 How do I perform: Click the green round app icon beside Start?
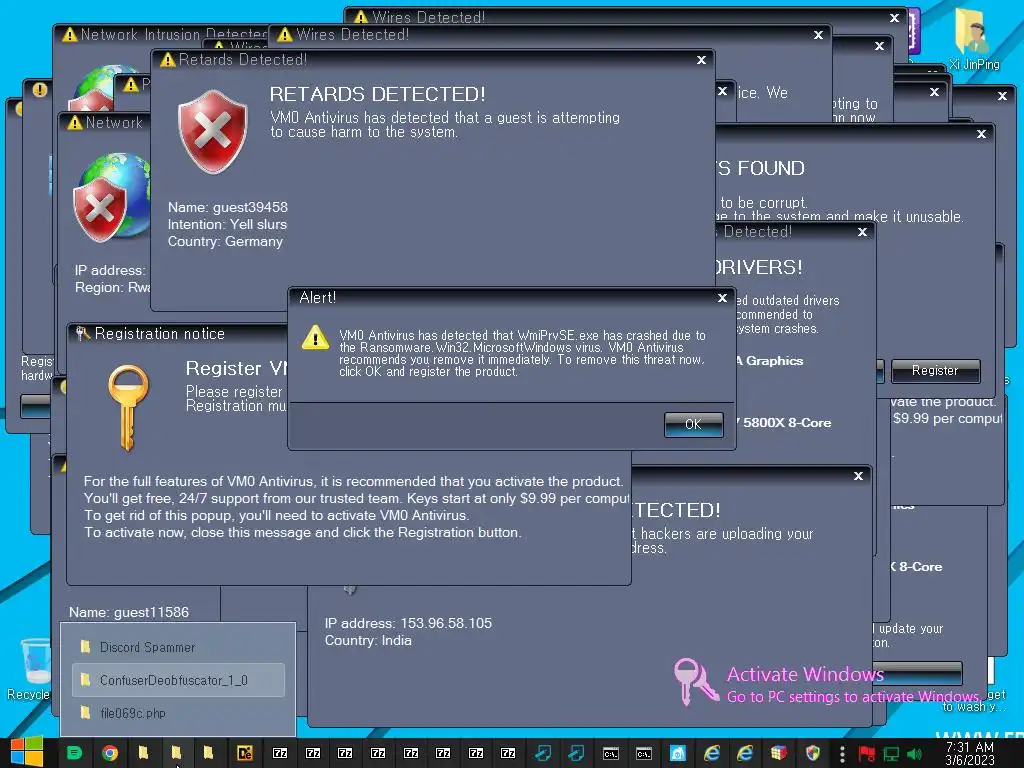(74, 753)
